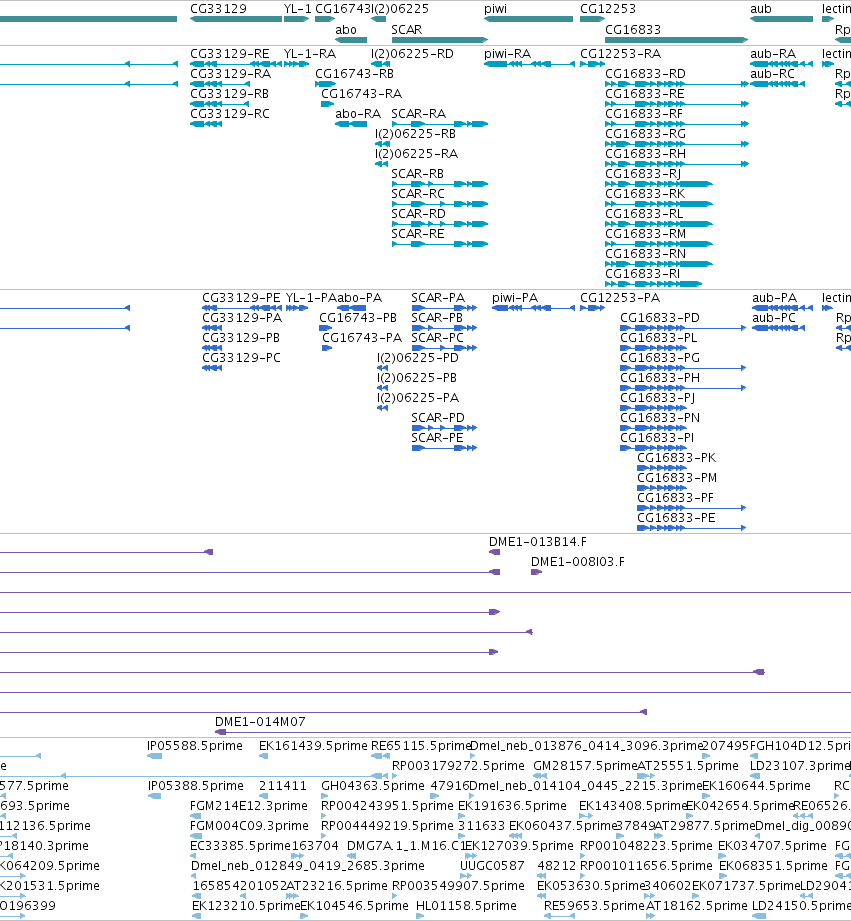Click EST EC33385.5prime
Image resolution: width=851 pixels, height=921 pixels.
click(x=193, y=856)
